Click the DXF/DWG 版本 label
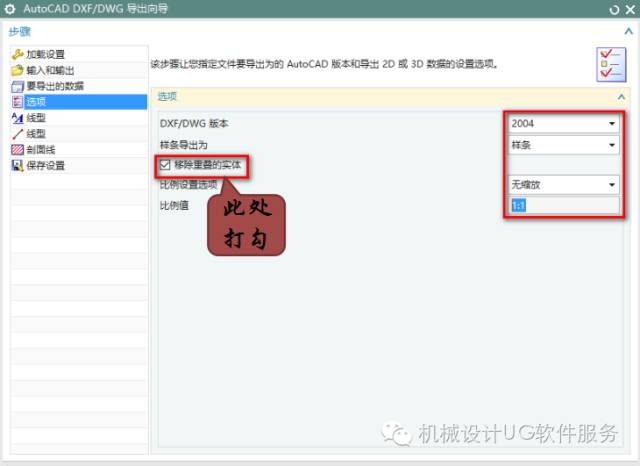 [x=194, y=123]
